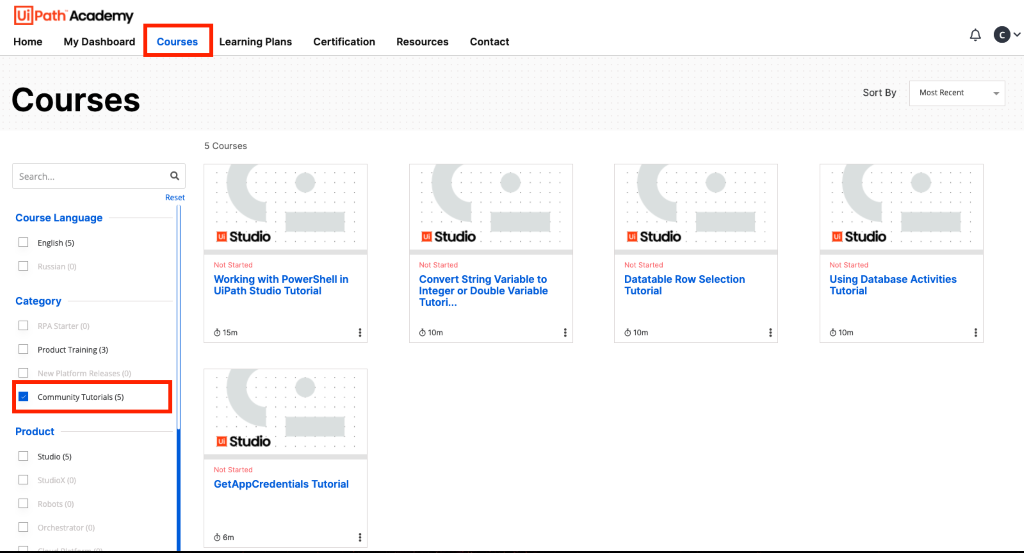Go to the Home tab

pyautogui.click(x=27, y=42)
